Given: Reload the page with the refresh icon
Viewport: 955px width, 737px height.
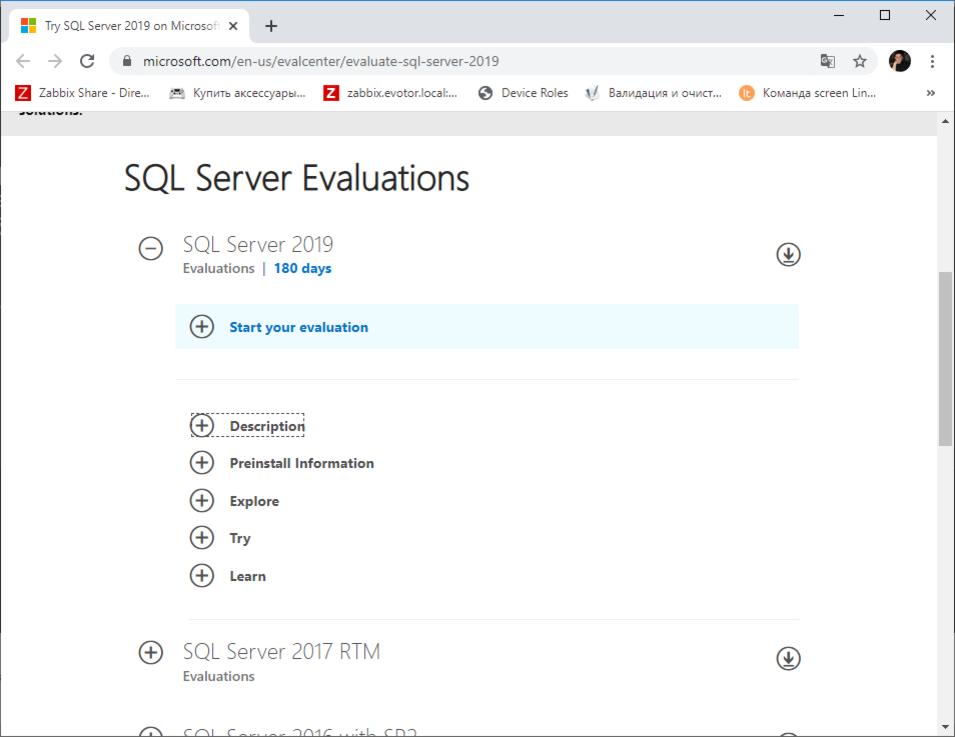Looking at the screenshot, I should (x=88, y=61).
